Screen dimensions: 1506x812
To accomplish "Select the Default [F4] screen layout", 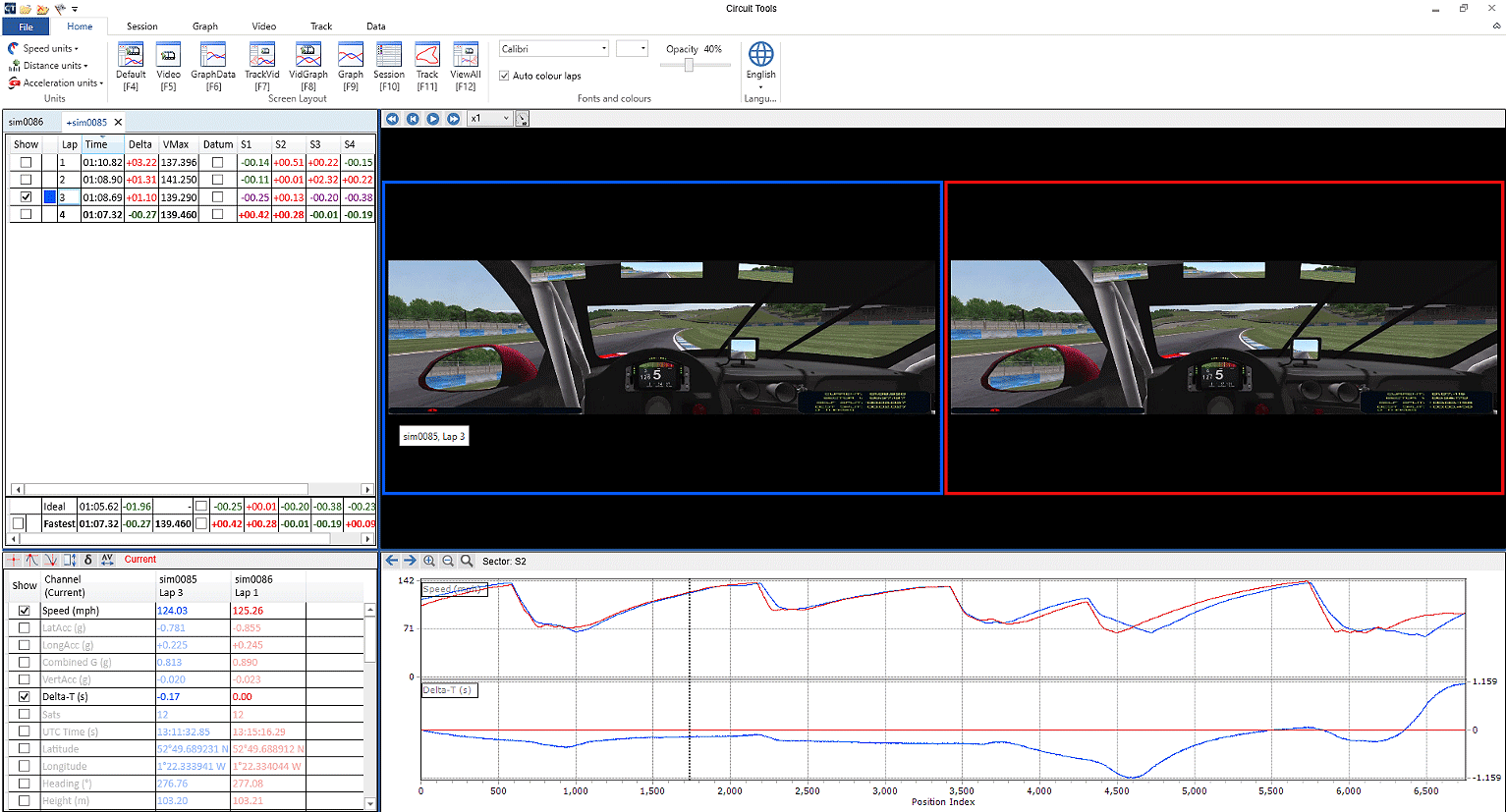I will coord(131,67).
